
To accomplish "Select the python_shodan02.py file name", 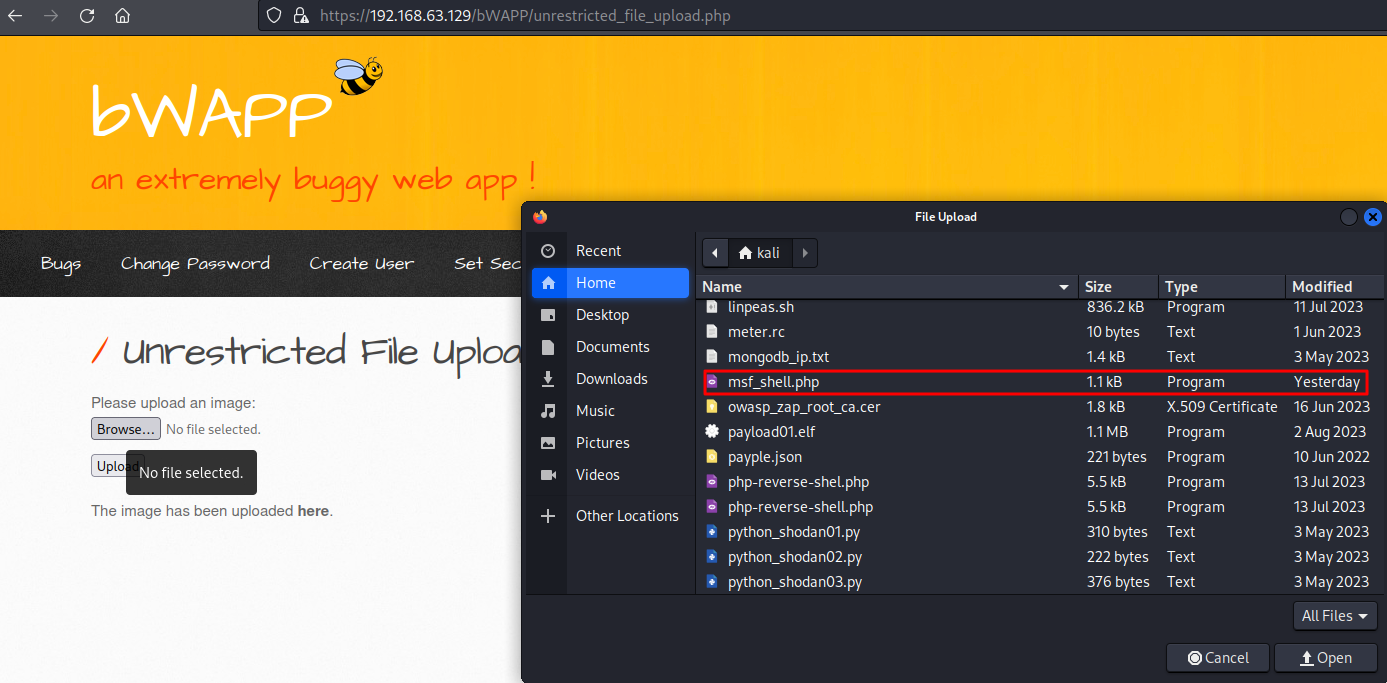I will click(795, 557).
